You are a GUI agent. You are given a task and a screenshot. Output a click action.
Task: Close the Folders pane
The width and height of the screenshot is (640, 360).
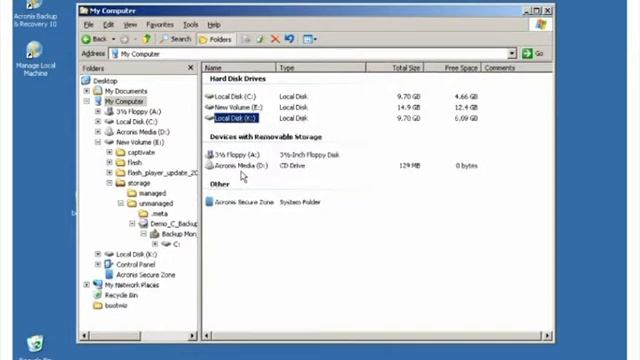pos(190,68)
